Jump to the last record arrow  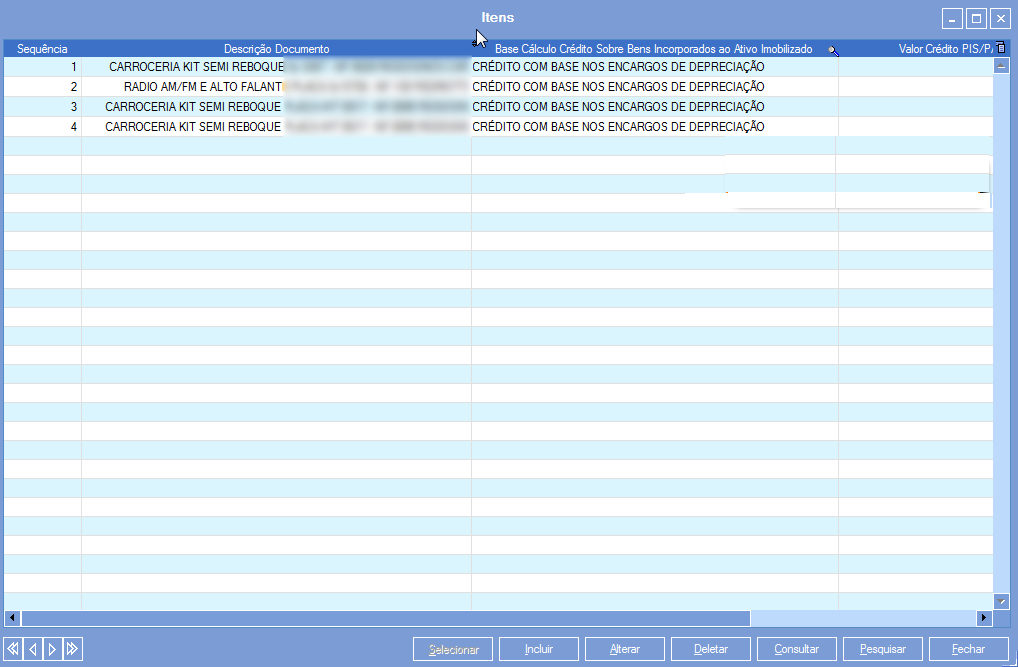(72, 649)
